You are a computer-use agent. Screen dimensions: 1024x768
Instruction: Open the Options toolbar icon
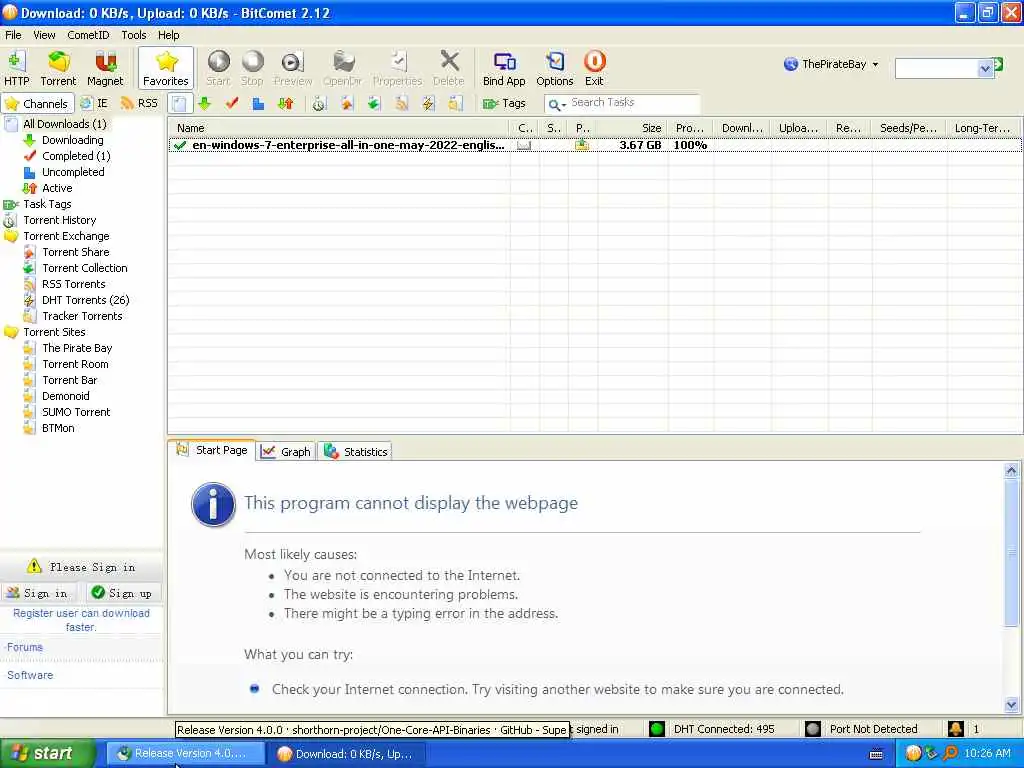tap(554, 68)
